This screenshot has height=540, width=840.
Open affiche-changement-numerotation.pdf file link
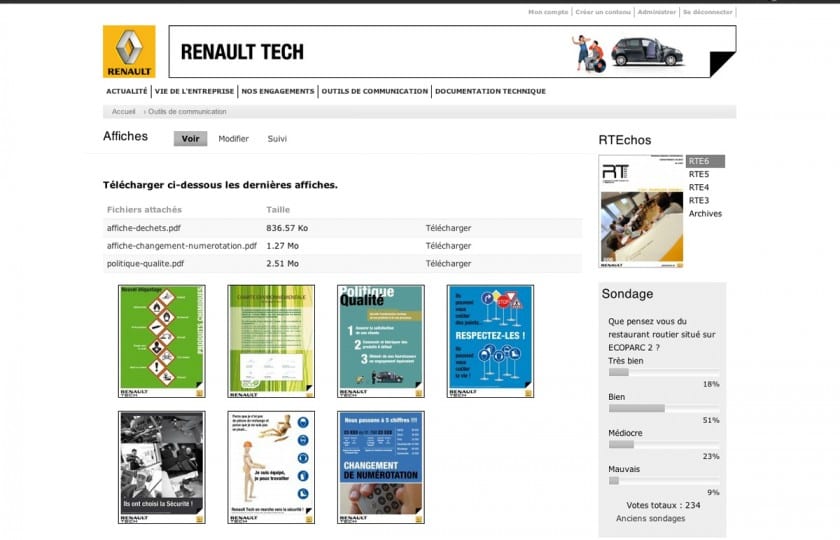pyautogui.click(x=182, y=246)
